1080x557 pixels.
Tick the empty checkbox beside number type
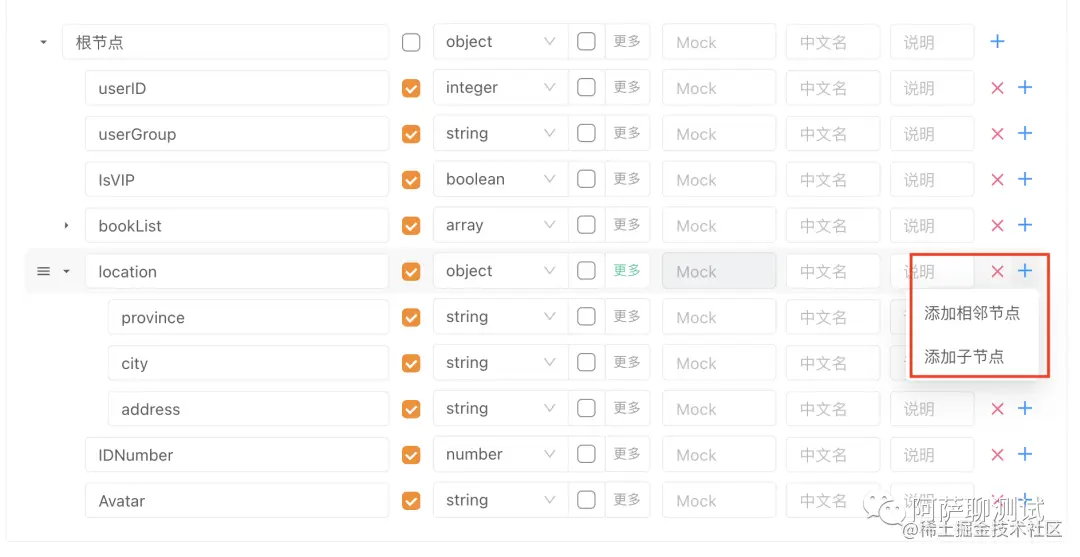tap(586, 454)
